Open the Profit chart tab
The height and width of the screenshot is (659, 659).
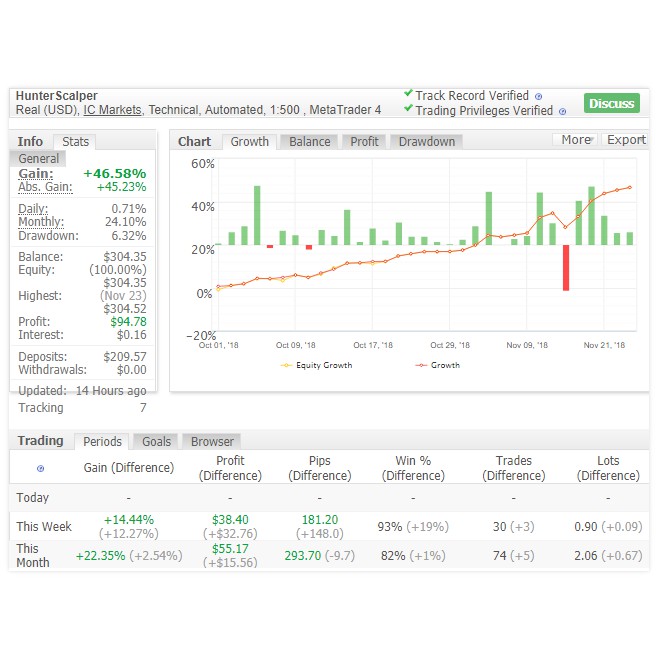[x=364, y=141]
